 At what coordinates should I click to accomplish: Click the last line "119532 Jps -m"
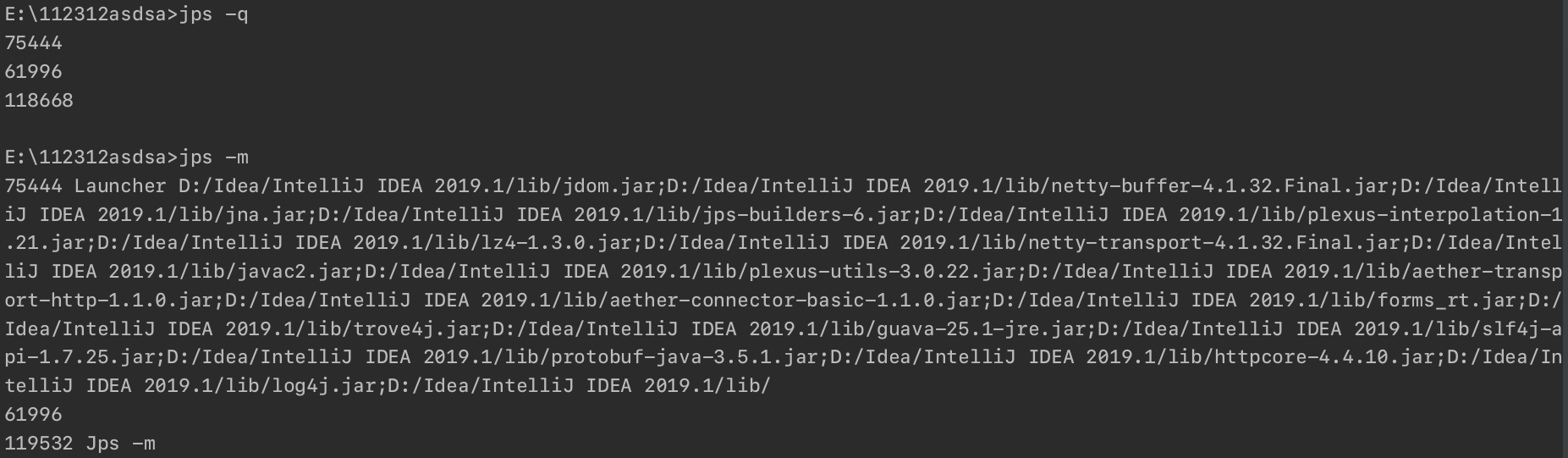coord(80,444)
